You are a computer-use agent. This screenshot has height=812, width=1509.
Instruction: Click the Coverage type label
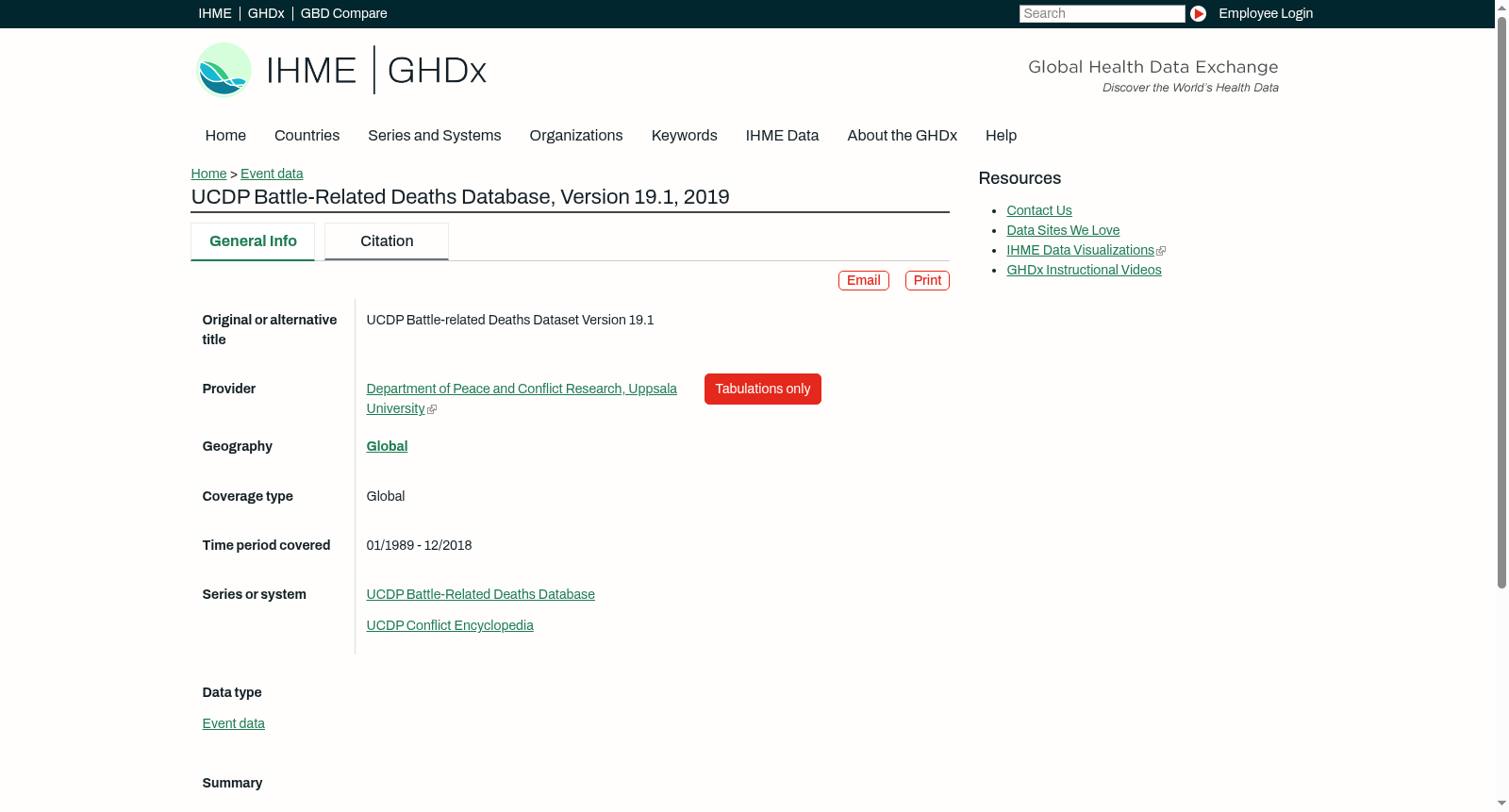(x=247, y=496)
